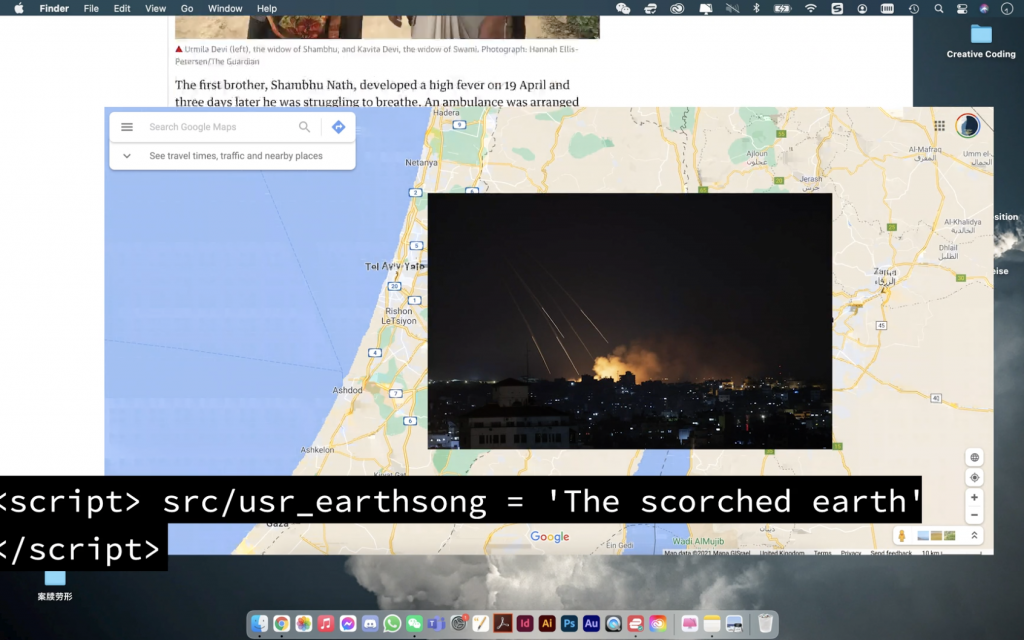Click the Rishon LeTsiyon label

[398, 316]
